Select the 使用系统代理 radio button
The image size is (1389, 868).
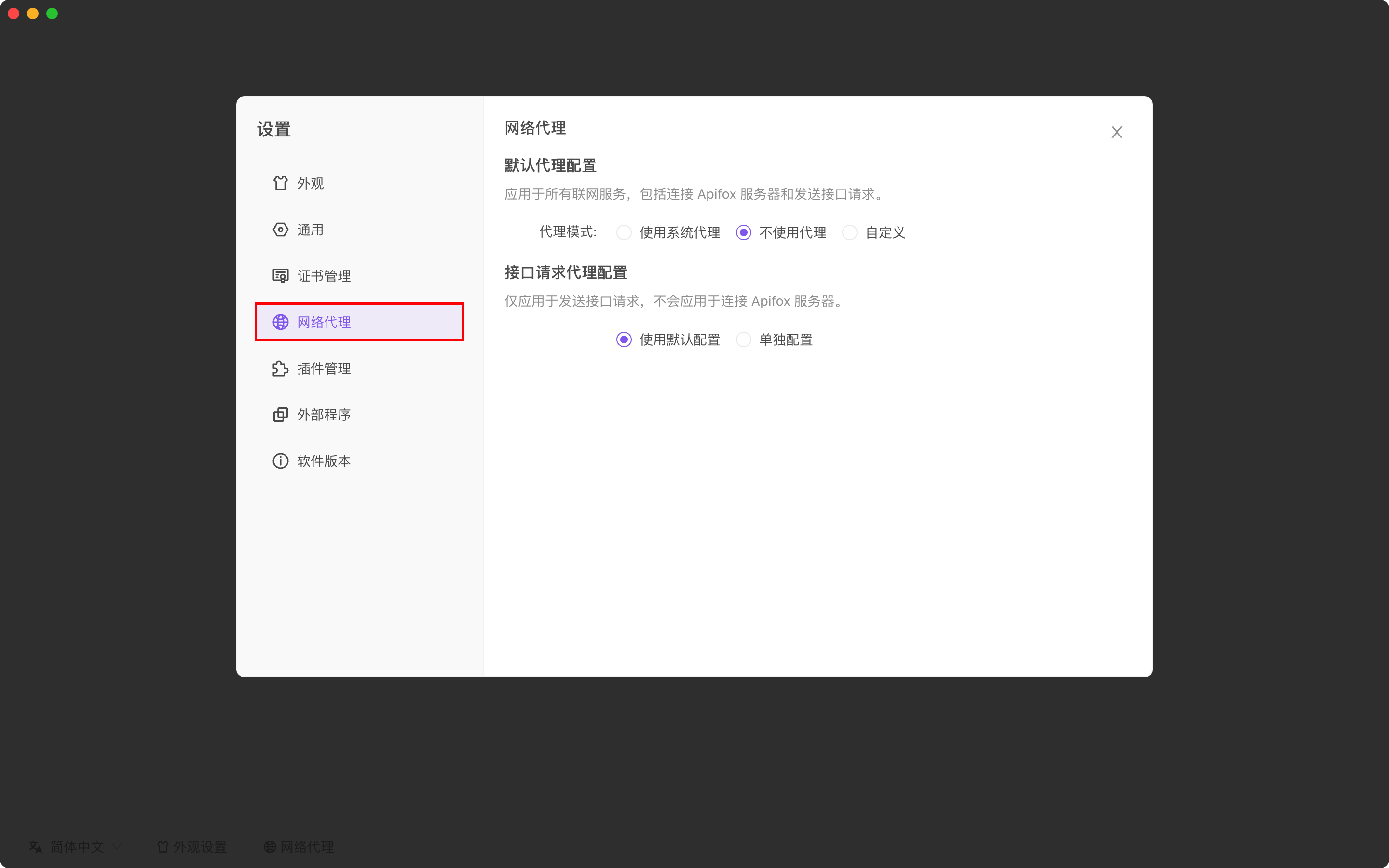pos(624,232)
